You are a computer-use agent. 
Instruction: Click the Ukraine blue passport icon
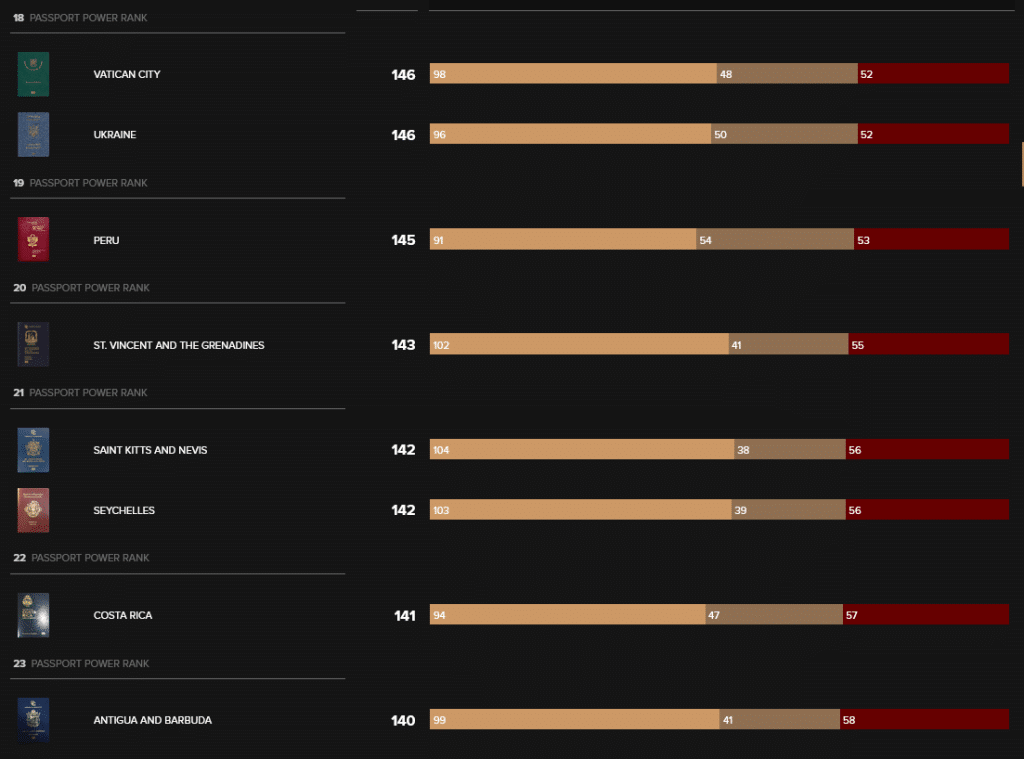tap(33, 134)
